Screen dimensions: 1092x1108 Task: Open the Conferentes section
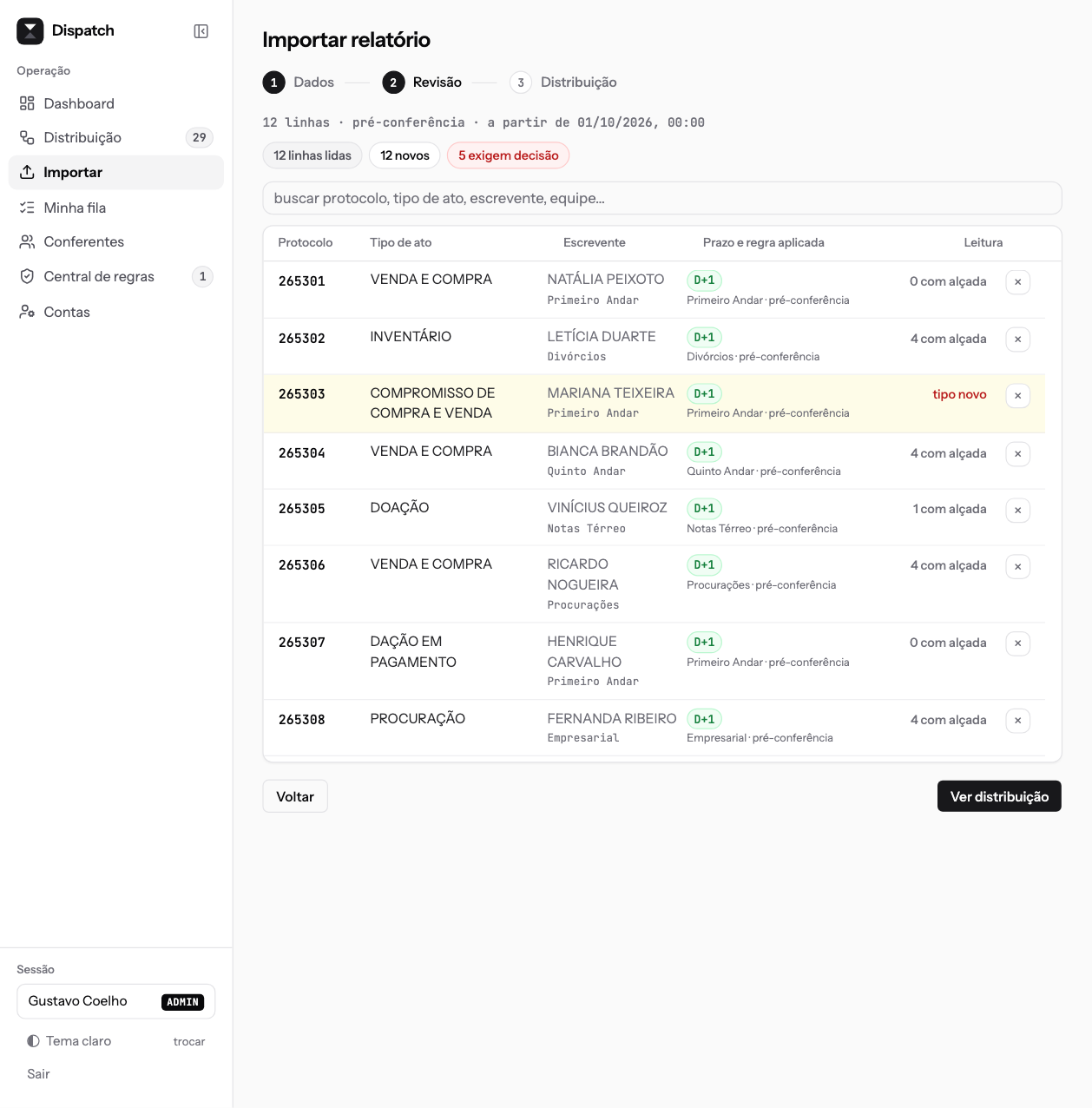click(x=116, y=241)
